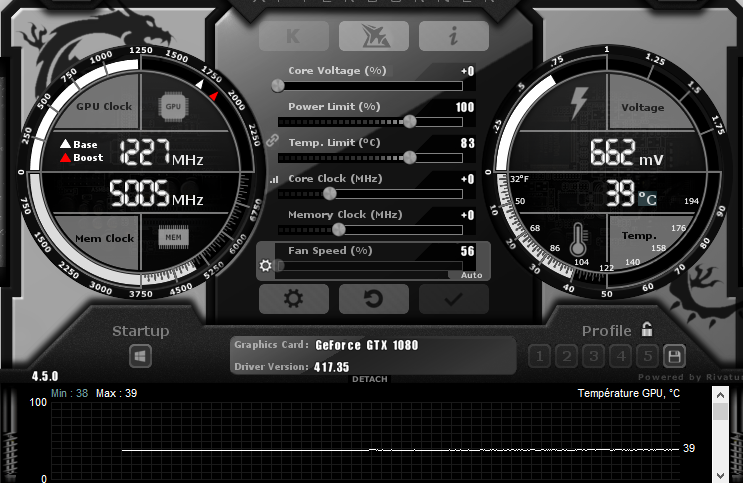Open the information i button
The height and width of the screenshot is (483, 743).
[453, 36]
